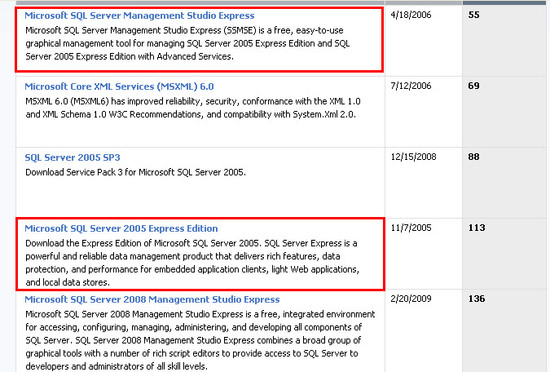Open Microsoft SQL Server 2008 Management Studio Express link

click(x=152, y=299)
